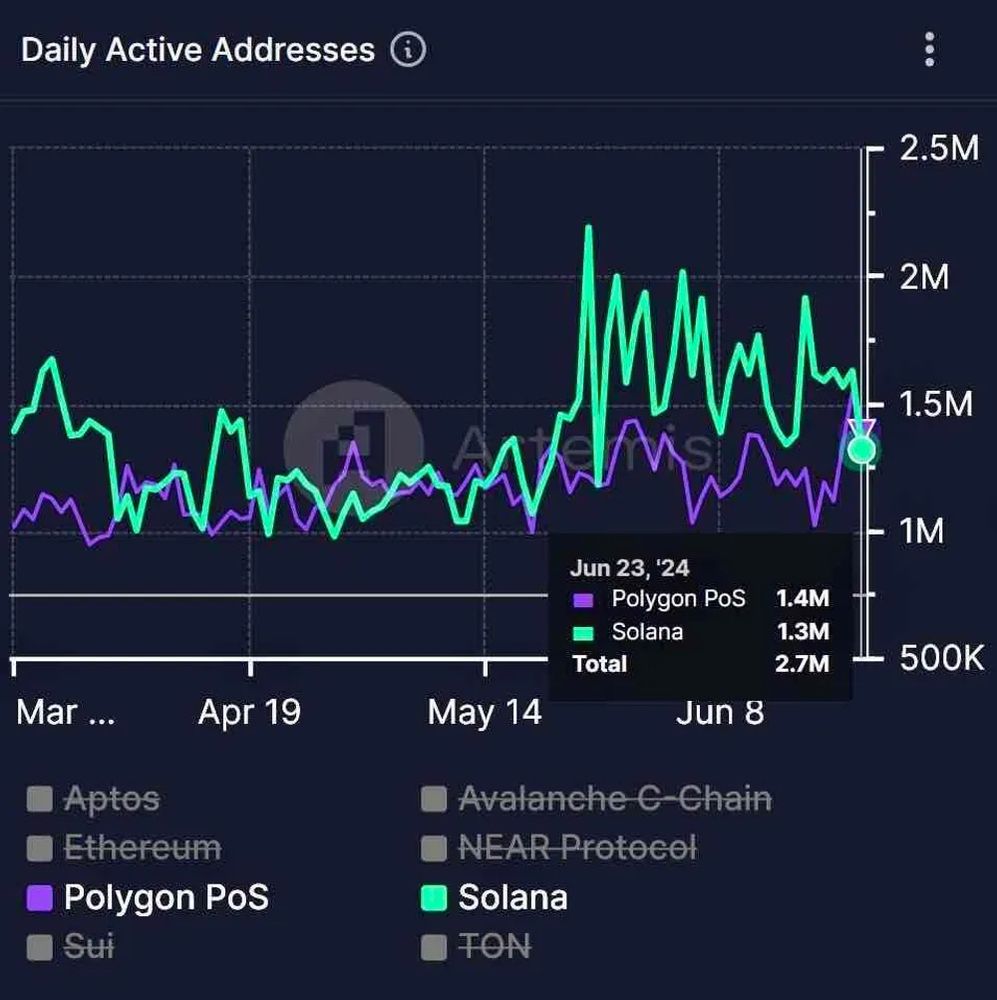997x1000 pixels.
Task: Click the purple swatch in the tooltip
Action: click(x=583, y=599)
